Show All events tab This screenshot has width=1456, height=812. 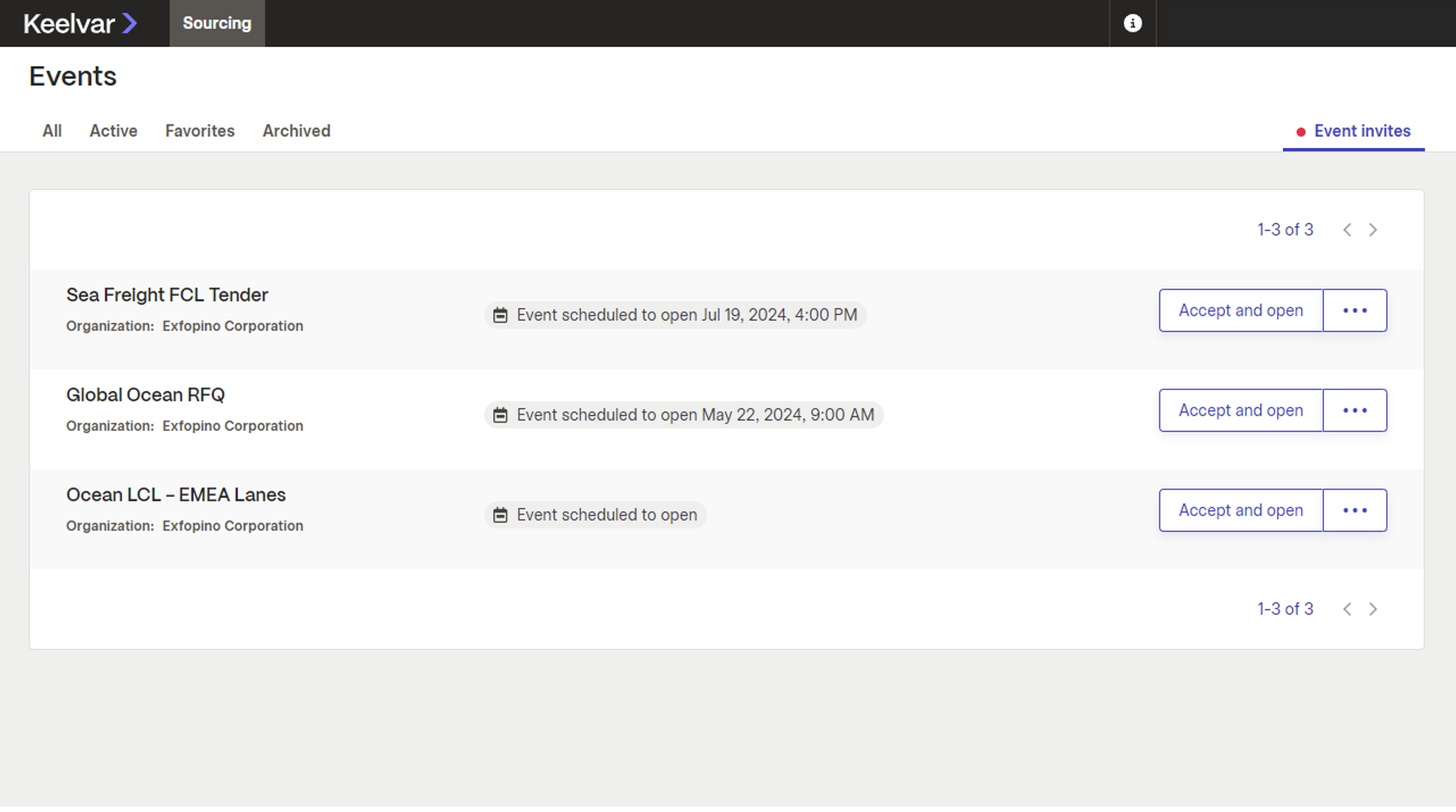click(52, 131)
